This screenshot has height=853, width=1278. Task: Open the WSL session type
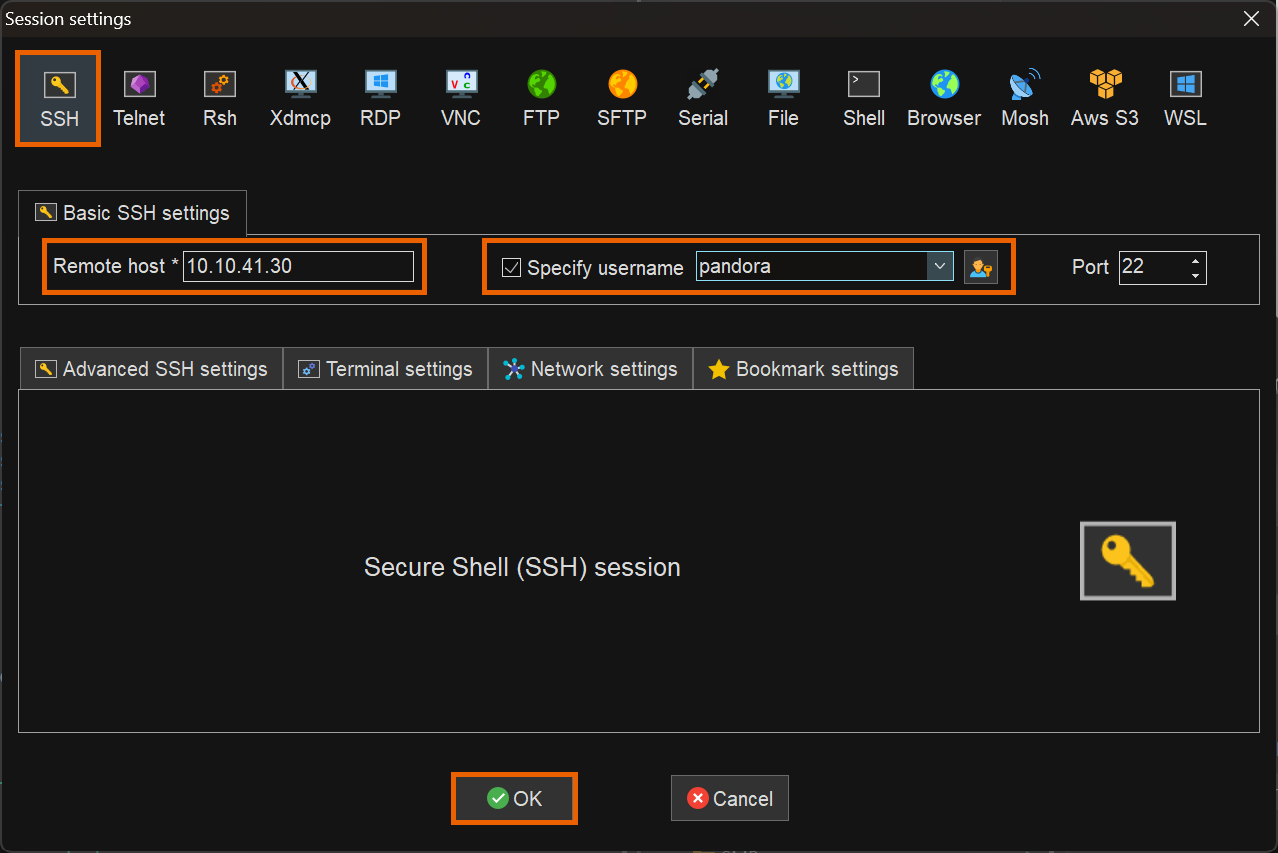pyautogui.click(x=1185, y=99)
